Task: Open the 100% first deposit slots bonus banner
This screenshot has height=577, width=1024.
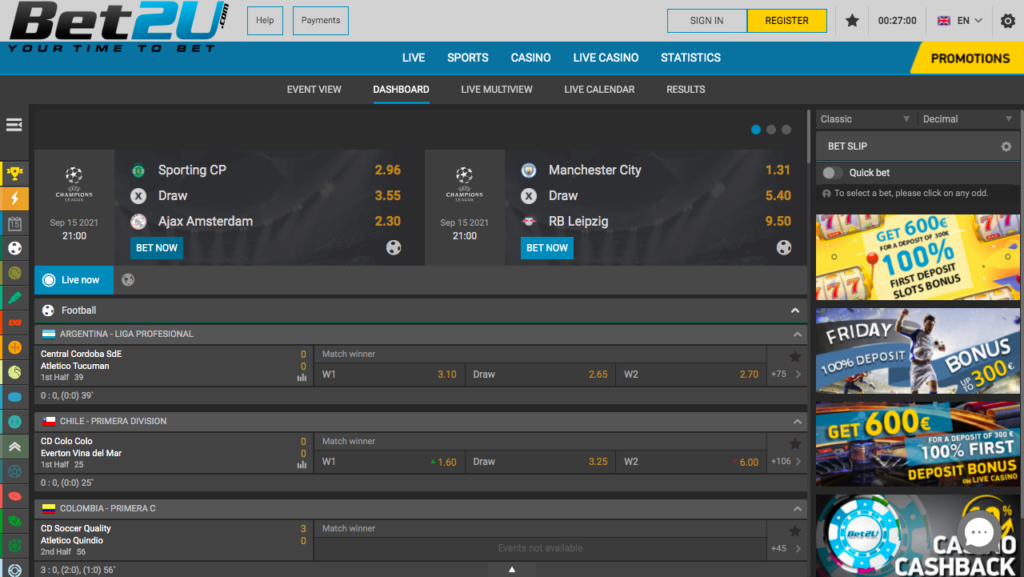Action: (x=918, y=257)
